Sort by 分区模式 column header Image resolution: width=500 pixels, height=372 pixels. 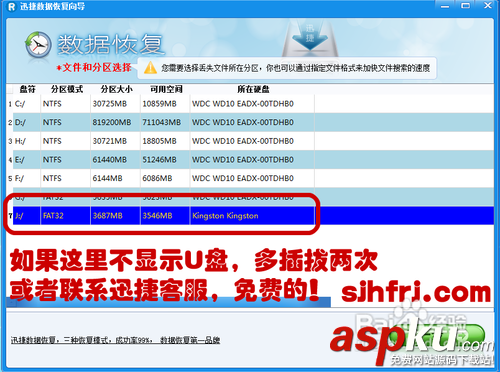67,89
